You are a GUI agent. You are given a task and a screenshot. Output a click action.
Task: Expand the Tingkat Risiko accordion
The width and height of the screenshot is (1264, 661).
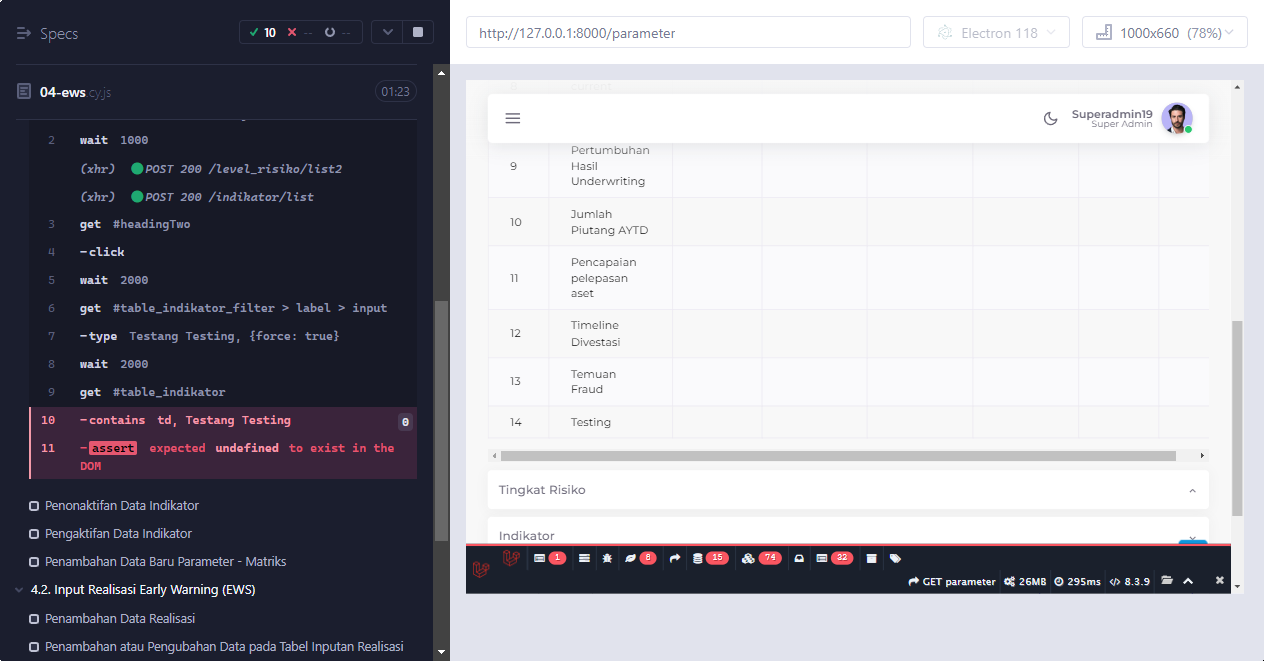tap(848, 490)
